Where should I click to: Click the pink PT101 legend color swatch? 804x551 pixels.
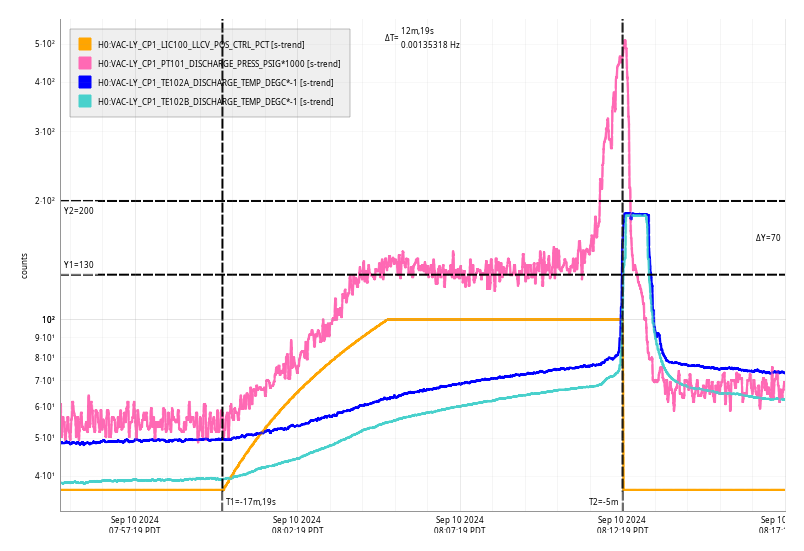point(85,63)
